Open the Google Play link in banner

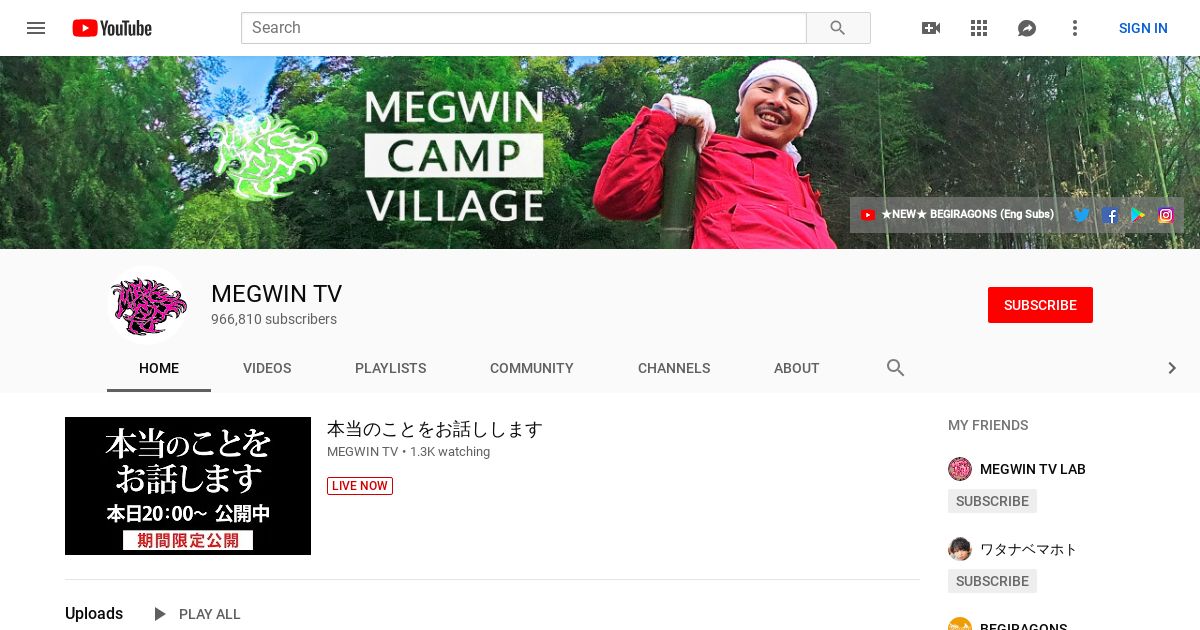pos(1138,215)
